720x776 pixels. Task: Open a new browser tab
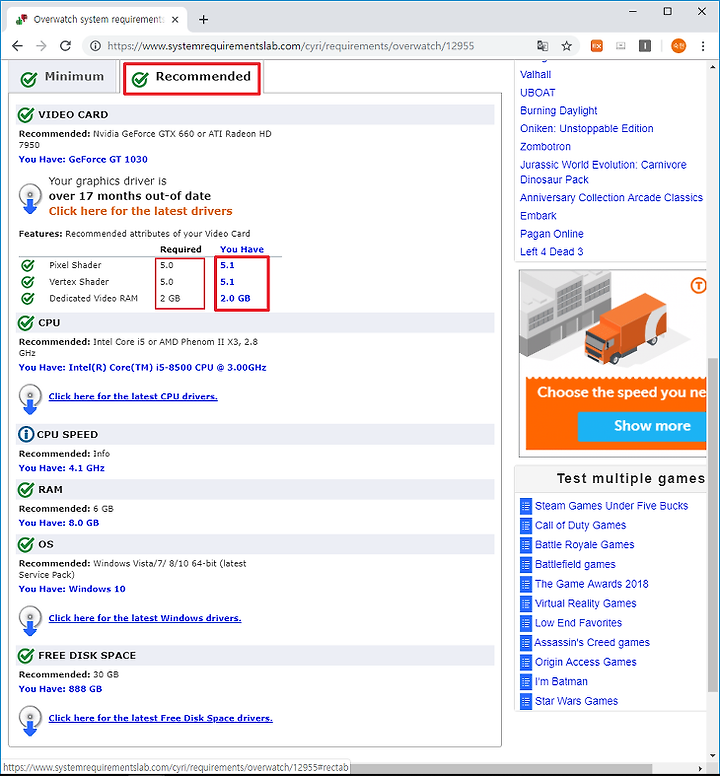[203, 20]
